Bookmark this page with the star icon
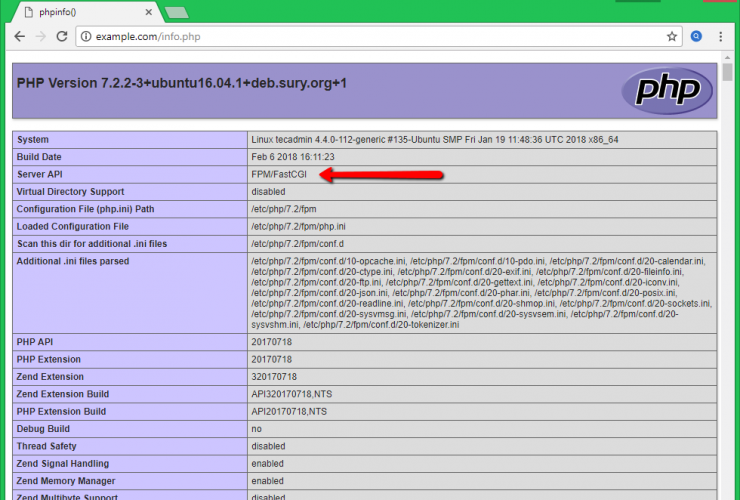This screenshot has height=500, width=740. [672, 36]
